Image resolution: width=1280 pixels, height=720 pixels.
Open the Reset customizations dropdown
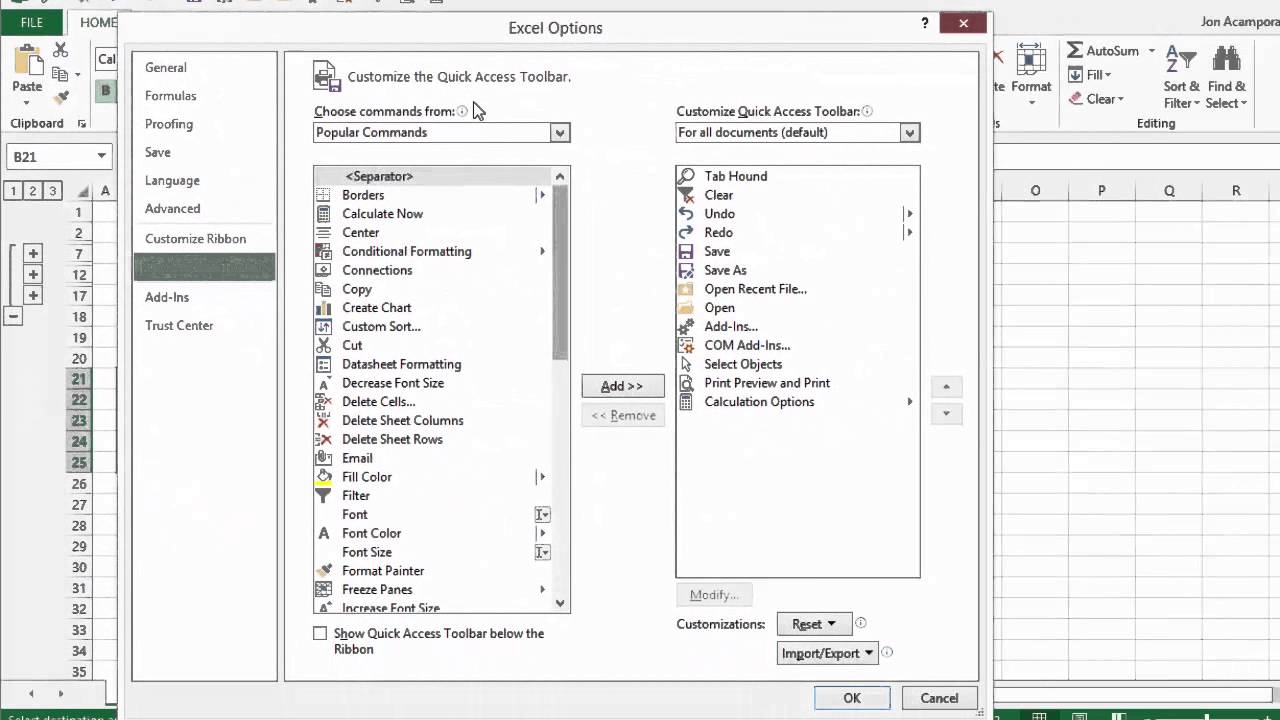813,624
